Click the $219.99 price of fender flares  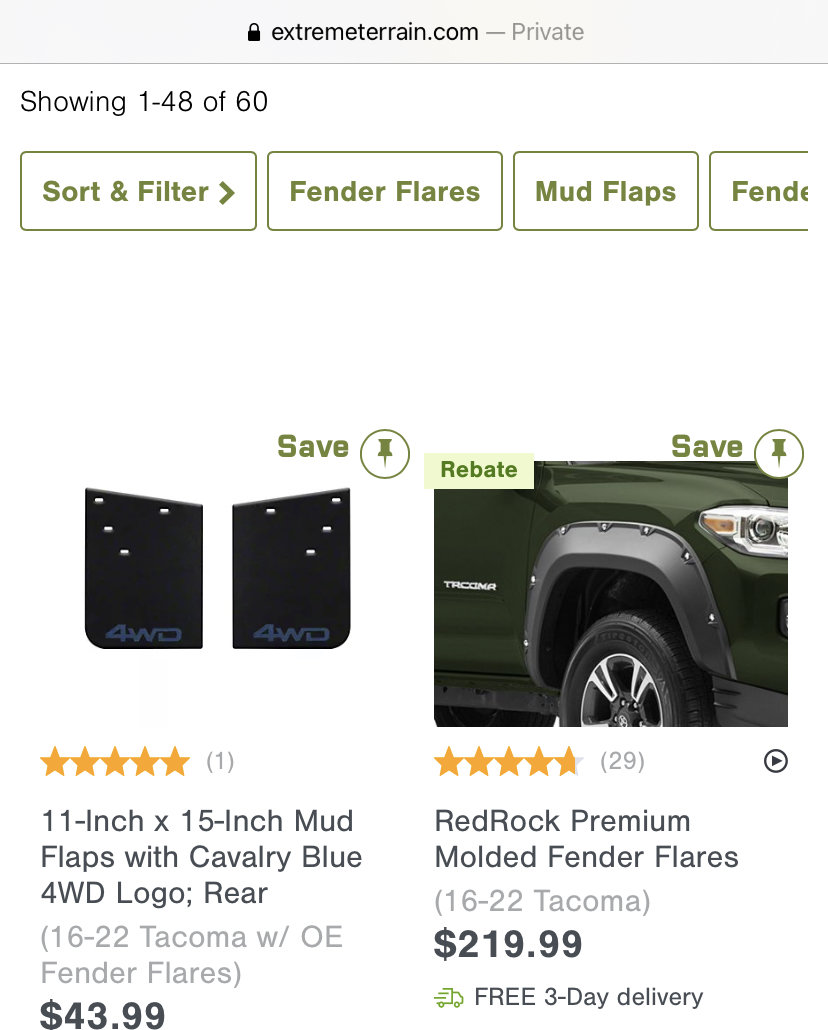click(508, 944)
